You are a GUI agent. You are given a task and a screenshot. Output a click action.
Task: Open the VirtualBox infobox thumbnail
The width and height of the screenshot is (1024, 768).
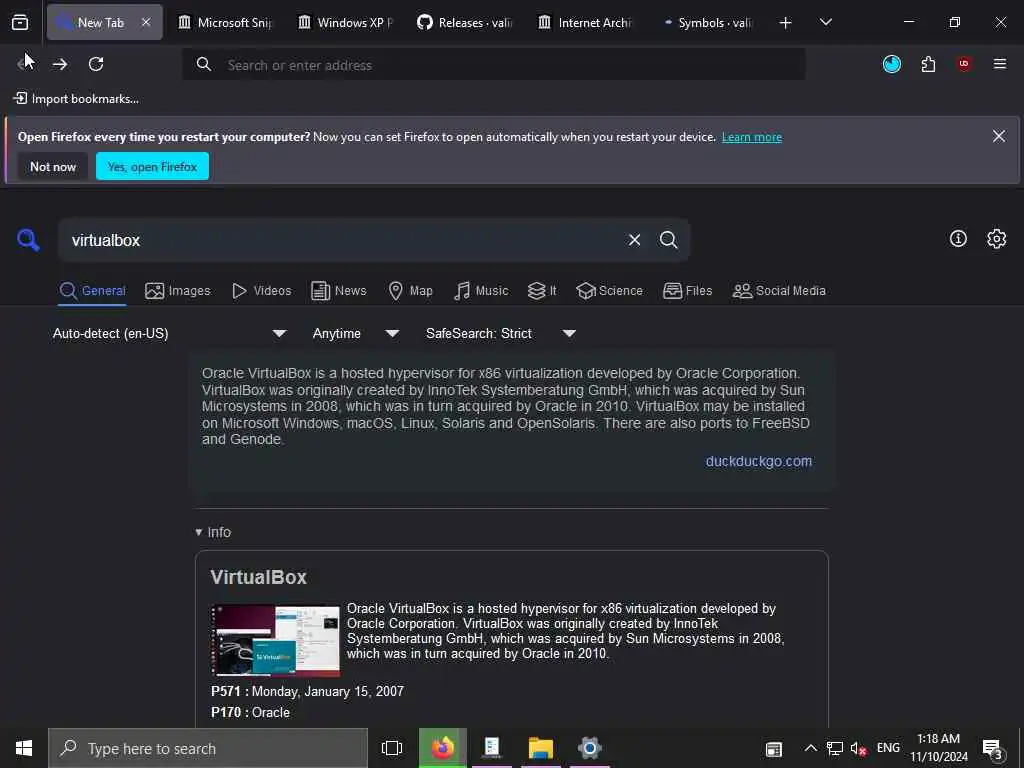pos(275,640)
